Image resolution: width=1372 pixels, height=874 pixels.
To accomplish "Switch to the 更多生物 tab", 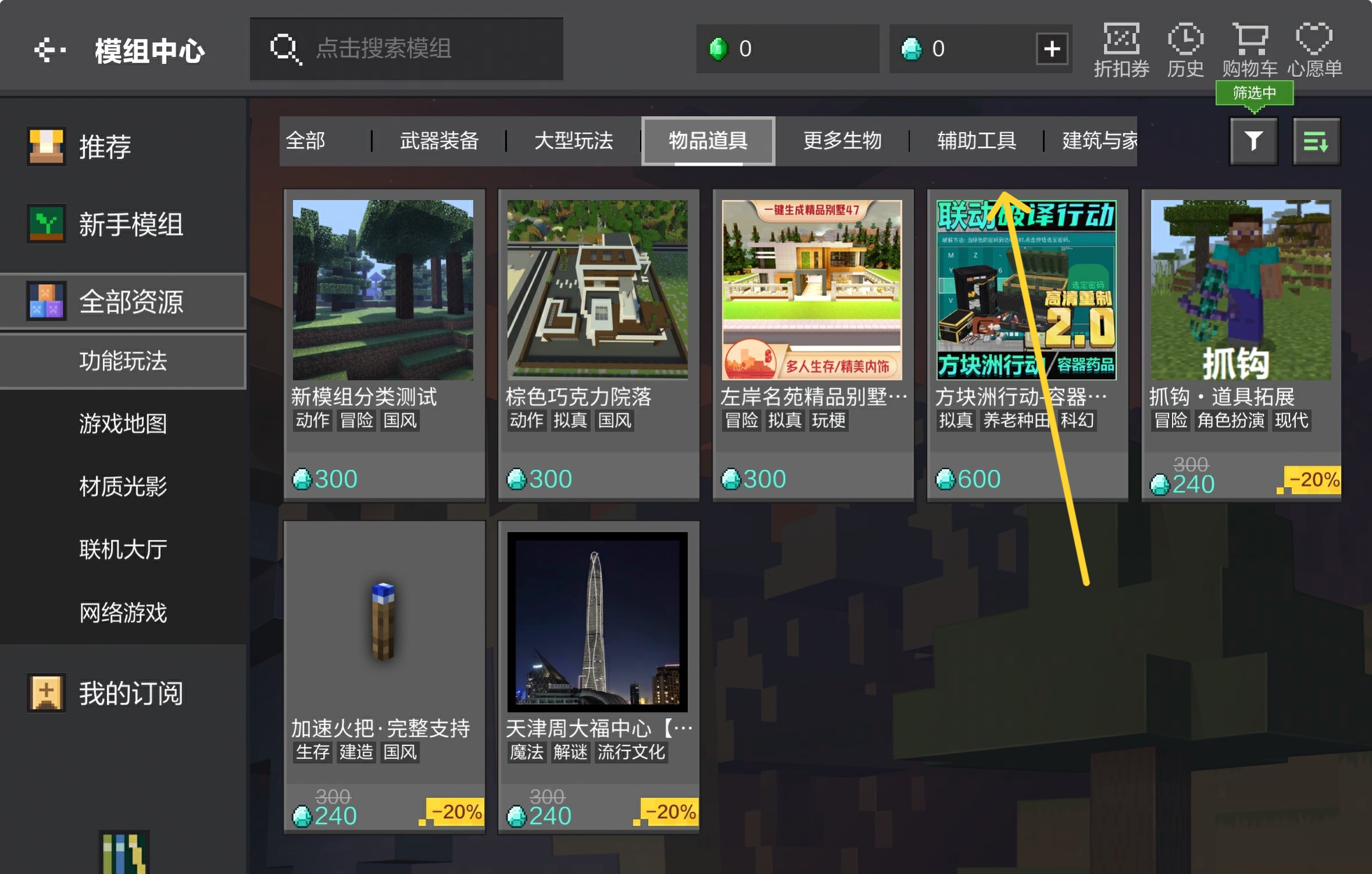I will [x=842, y=141].
